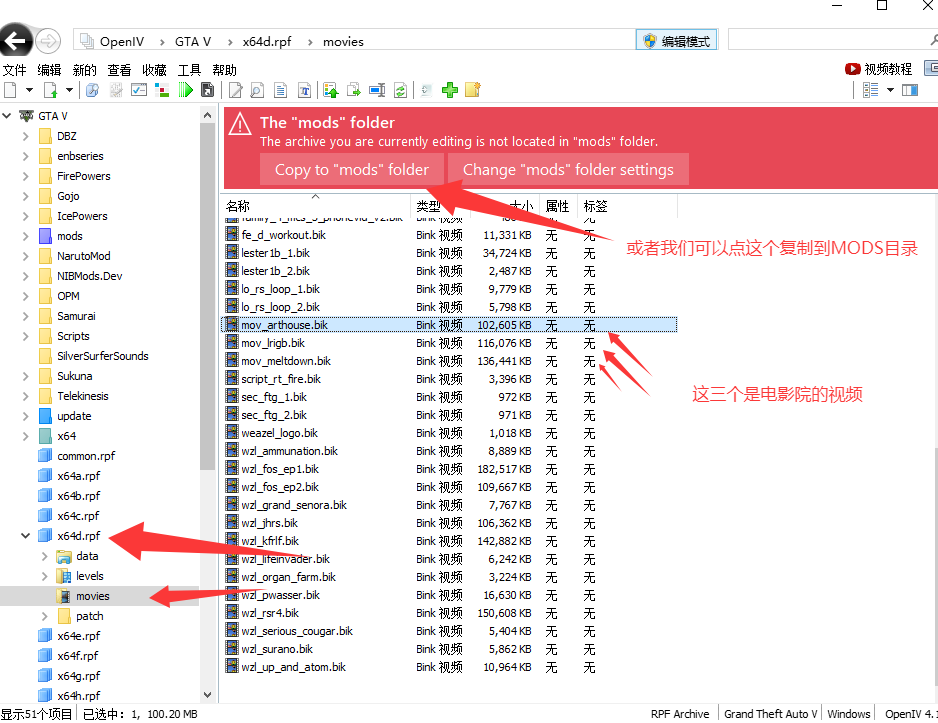Click the green play arrow icon
This screenshot has width=938, height=723.
185,90
